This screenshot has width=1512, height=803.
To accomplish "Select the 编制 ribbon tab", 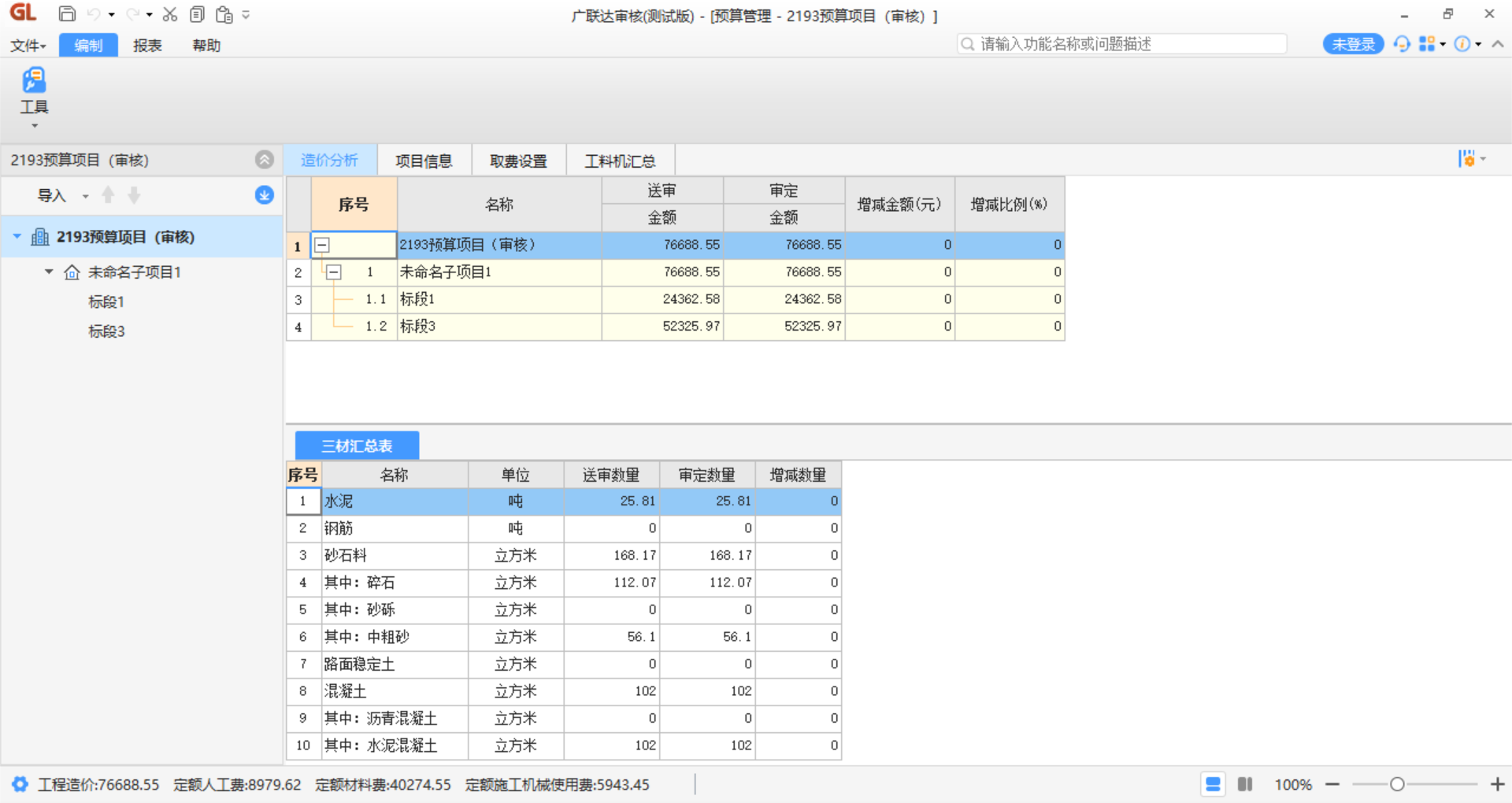I will click(88, 46).
